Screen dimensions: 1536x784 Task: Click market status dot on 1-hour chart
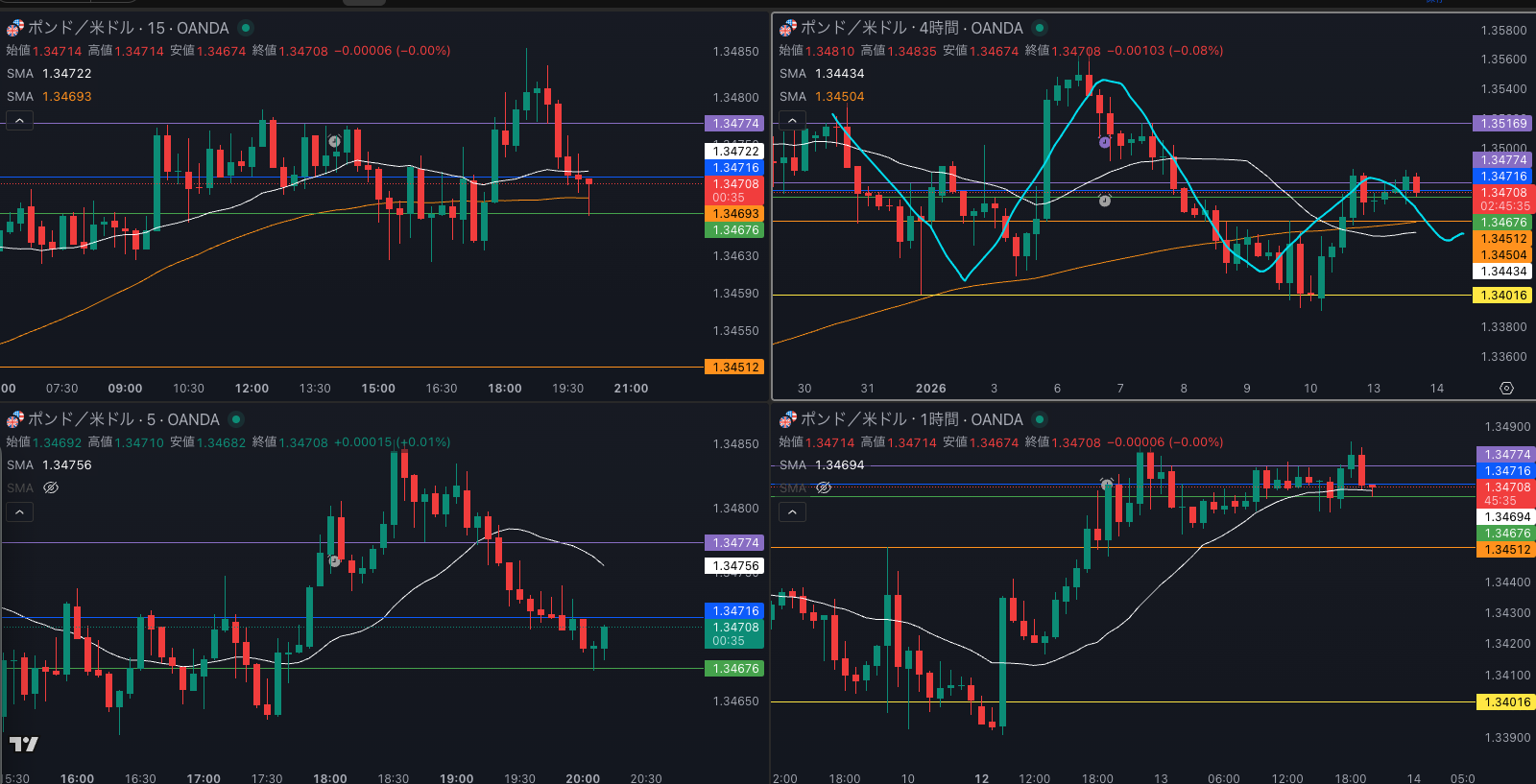click(x=1040, y=419)
